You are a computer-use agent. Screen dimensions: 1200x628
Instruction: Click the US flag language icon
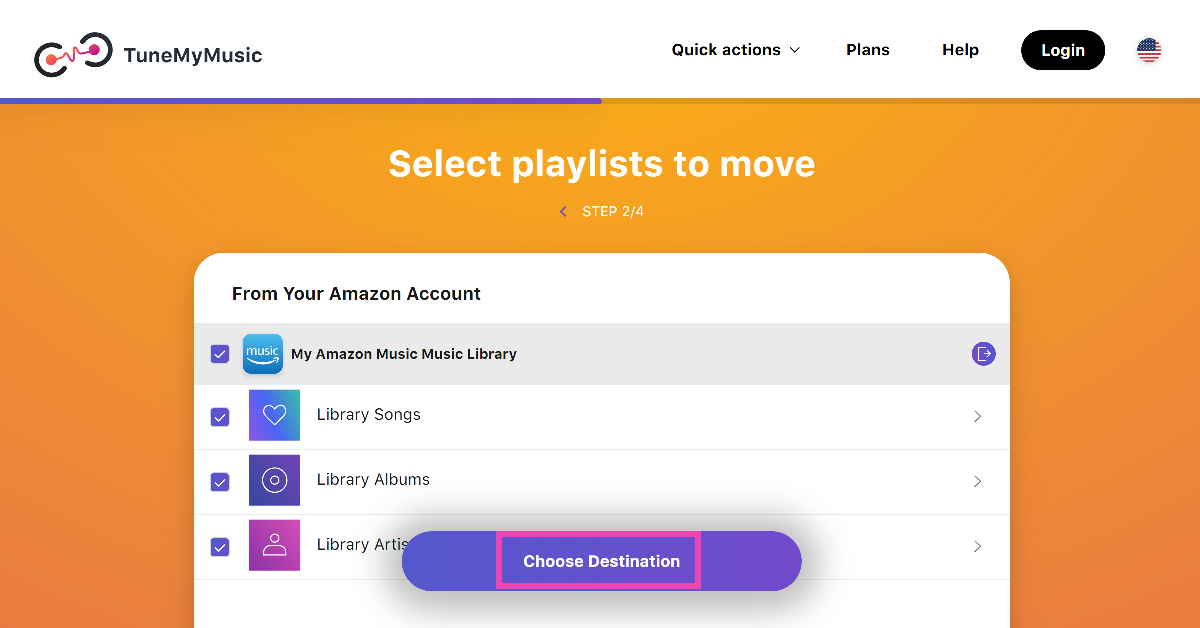(1149, 50)
